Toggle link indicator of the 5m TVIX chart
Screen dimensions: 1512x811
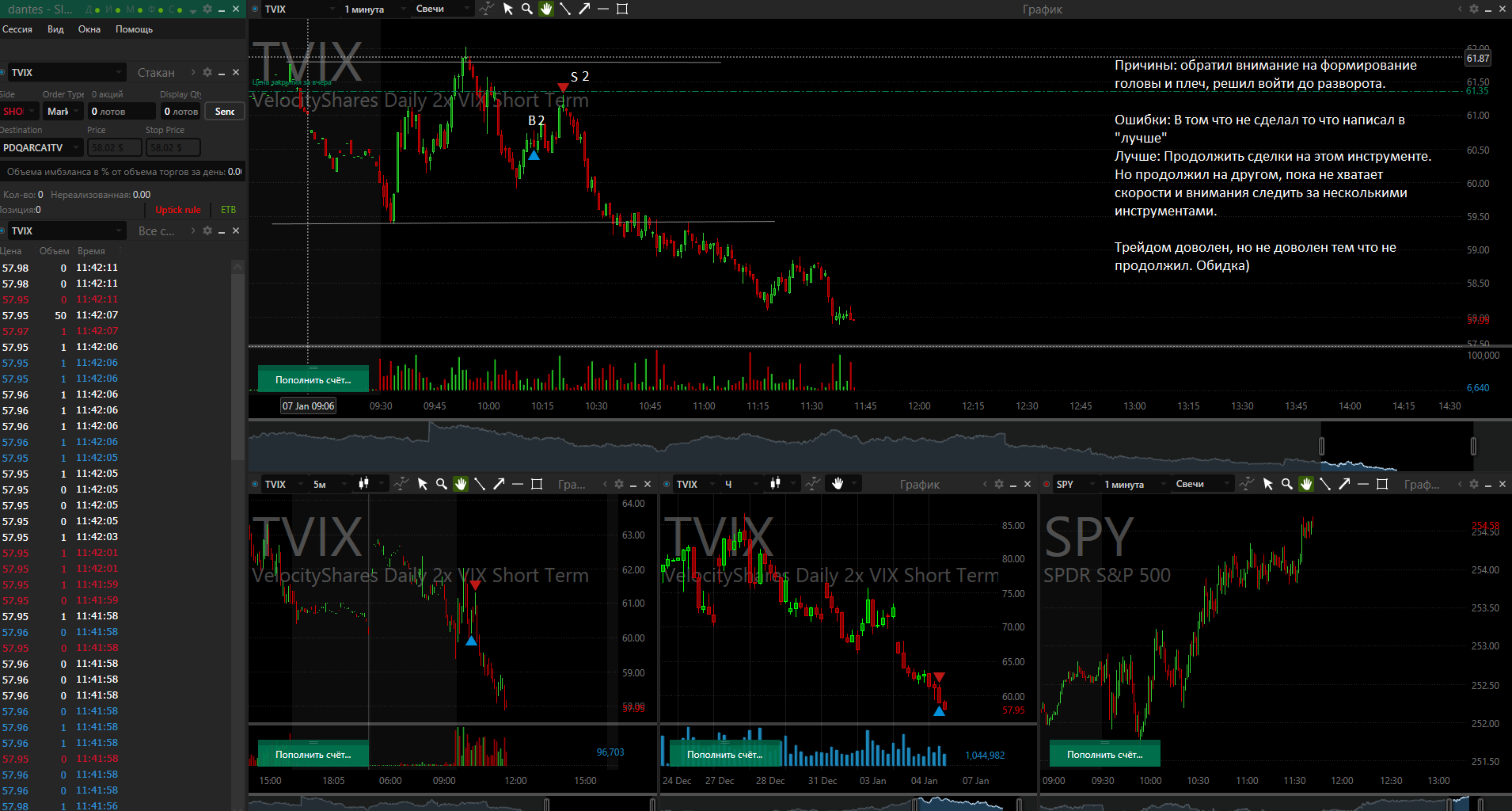coord(255,484)
